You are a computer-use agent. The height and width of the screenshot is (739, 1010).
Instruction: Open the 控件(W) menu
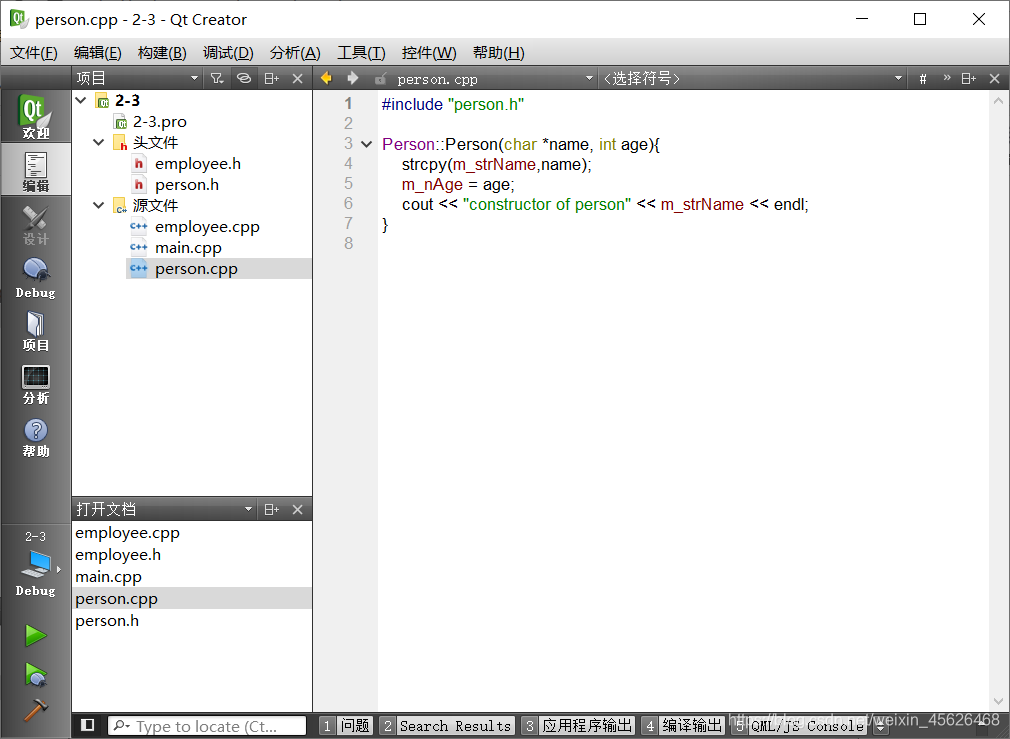(x=428, y=53)
